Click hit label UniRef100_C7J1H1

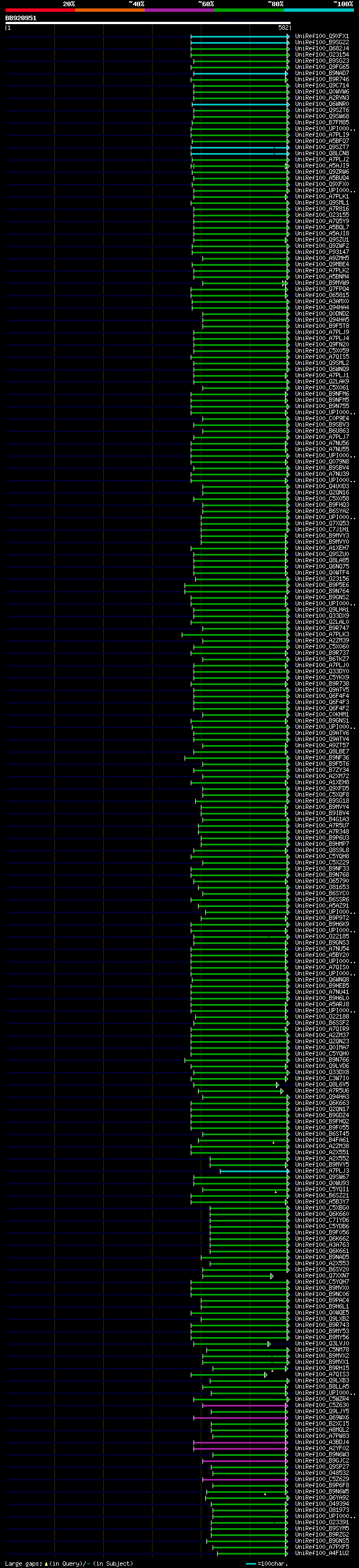click(322, 530)
